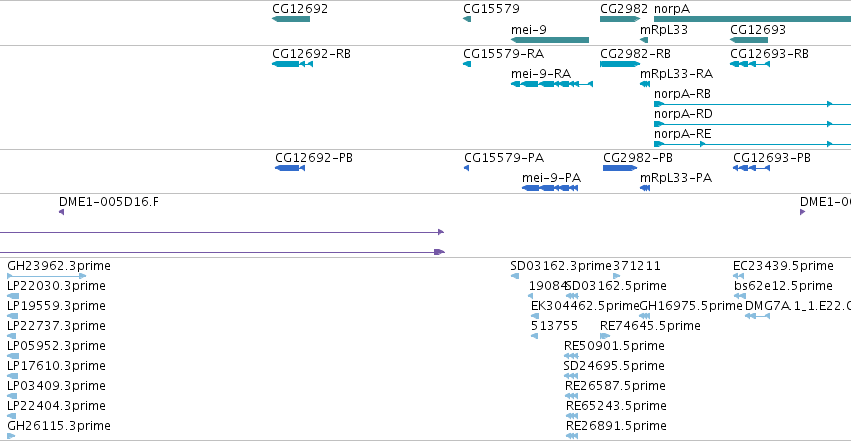851x441 pixels.
Task: Click the LP05952.3prime EST label
Action: (x=56, y=346)
